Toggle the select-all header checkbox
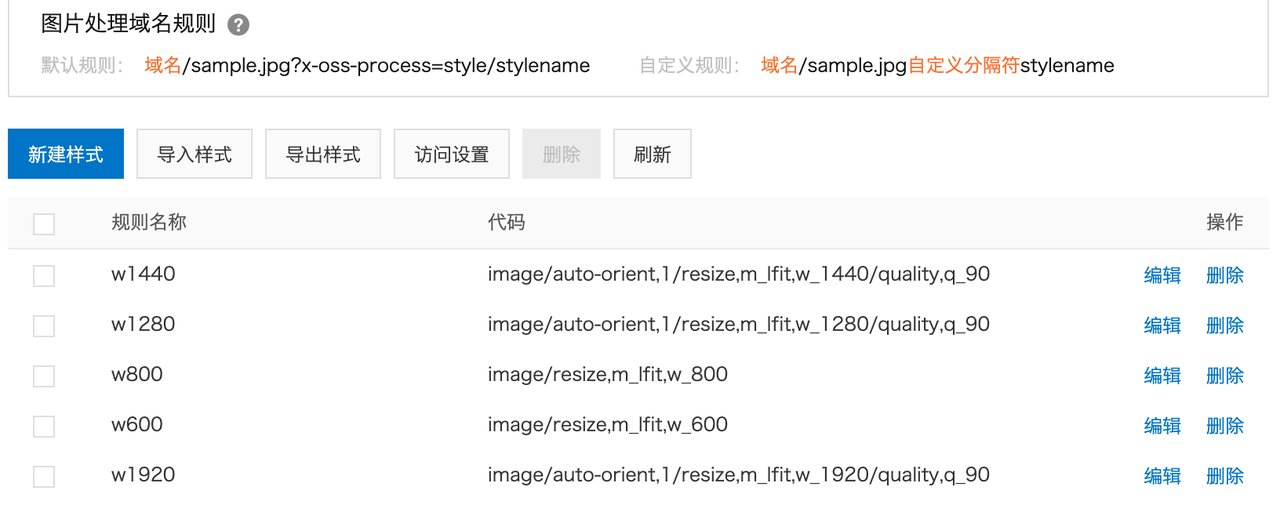This screenshot has width=1280, height=516. 44,224
